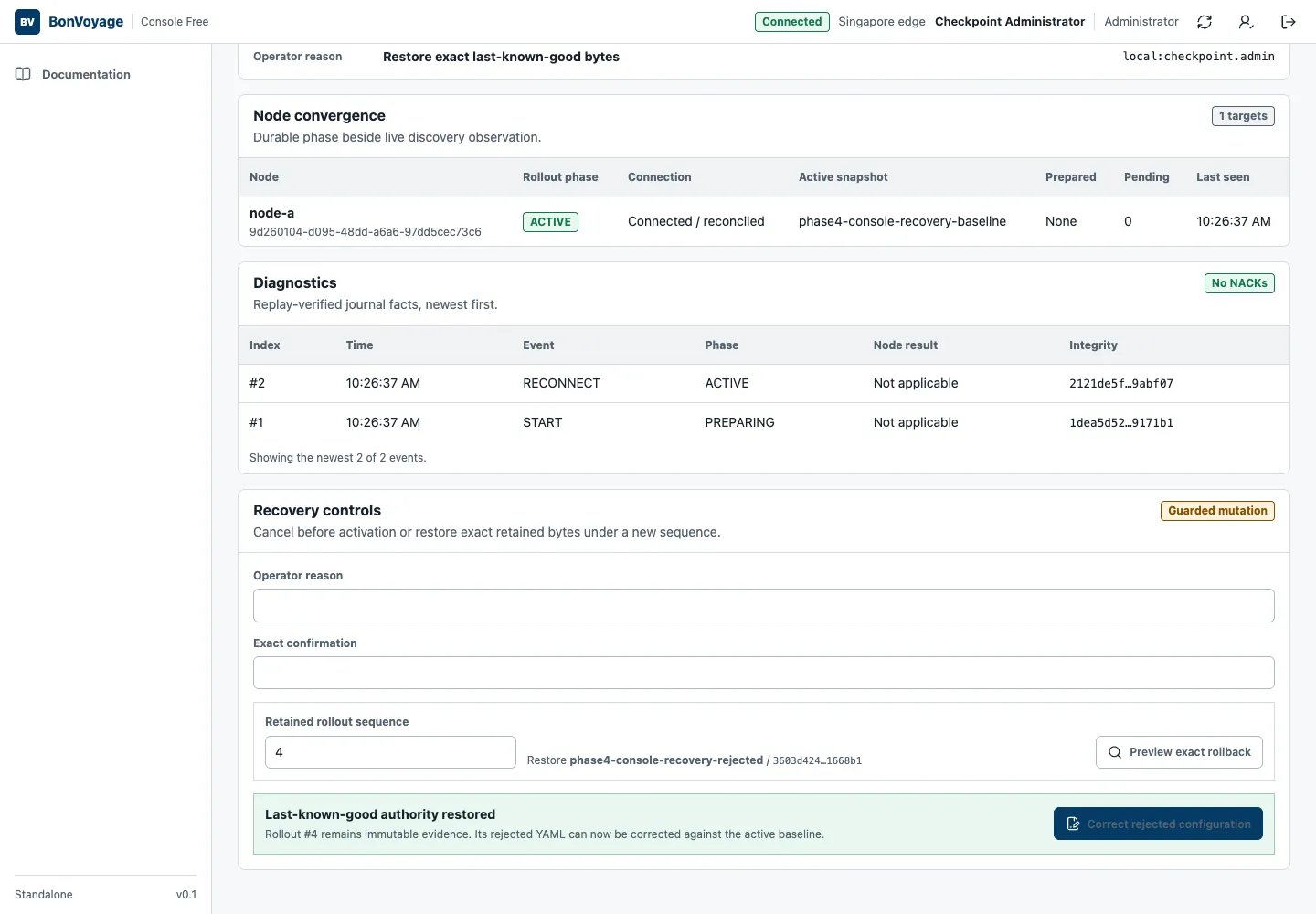Viewport: 1316px width, 914px height.
Task: Click the PREPARING phase cell
Action: pos(739,422)
